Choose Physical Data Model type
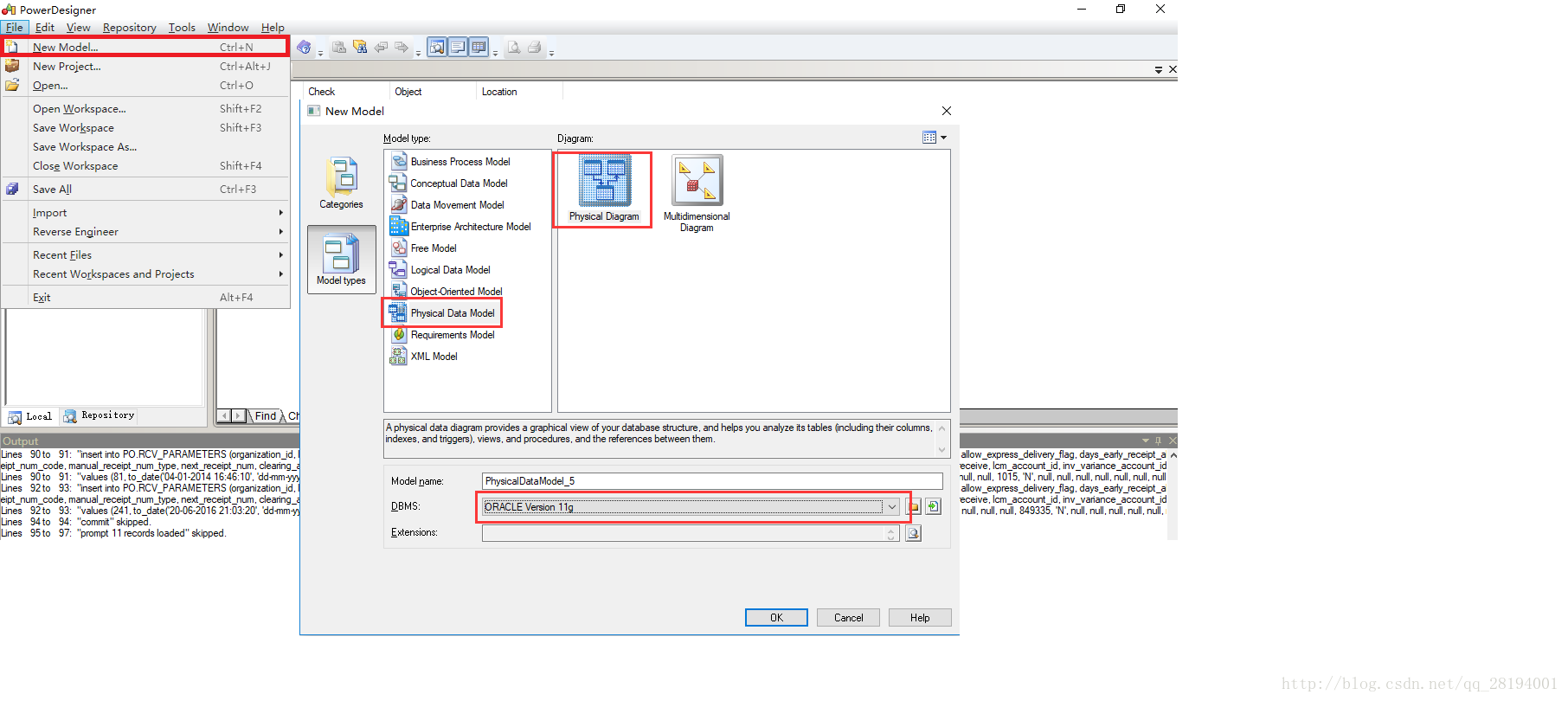Viewport: 1568px width, 701px height. click(442, 313)
